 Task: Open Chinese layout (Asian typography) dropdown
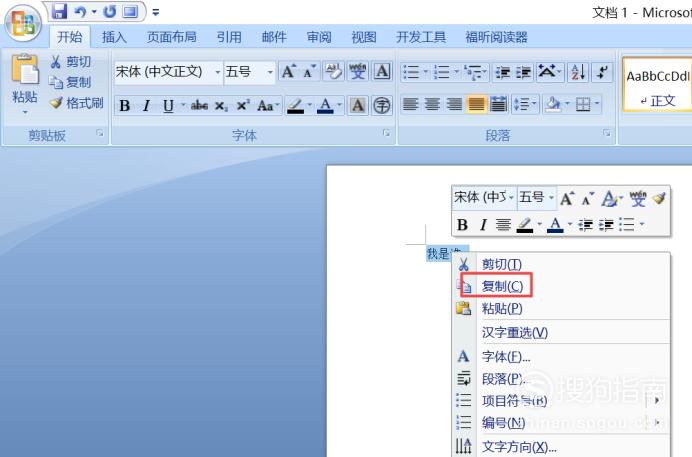(549, 72)
